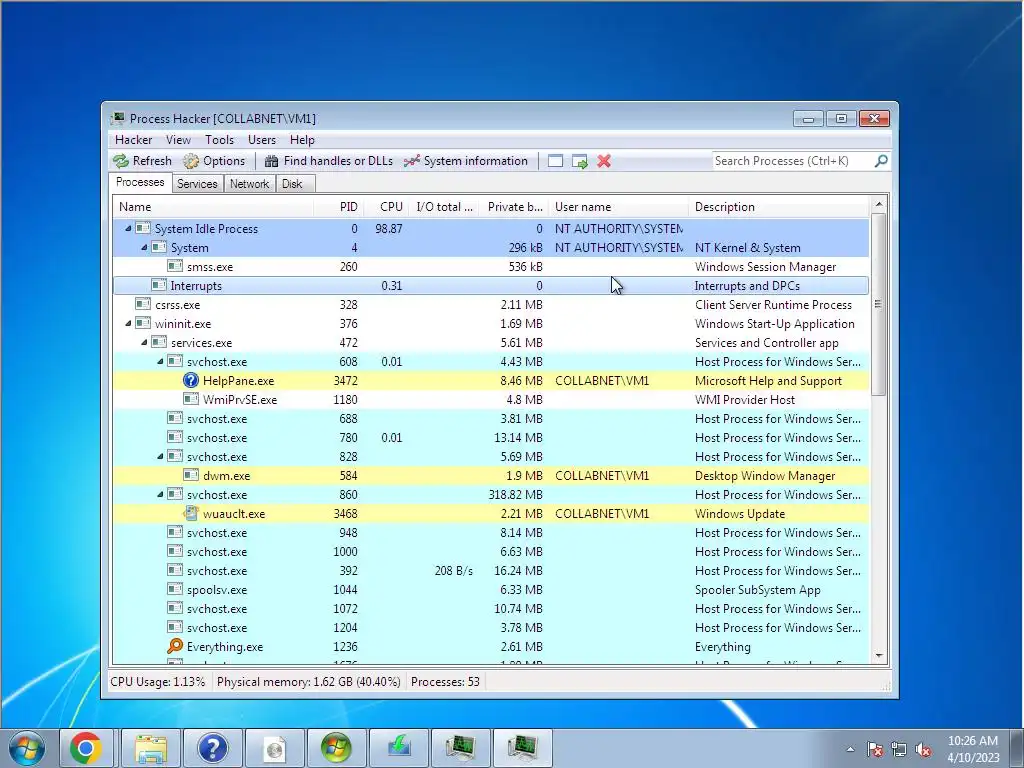Collapse svchost.exe PID 608 node

pos(160,361)
